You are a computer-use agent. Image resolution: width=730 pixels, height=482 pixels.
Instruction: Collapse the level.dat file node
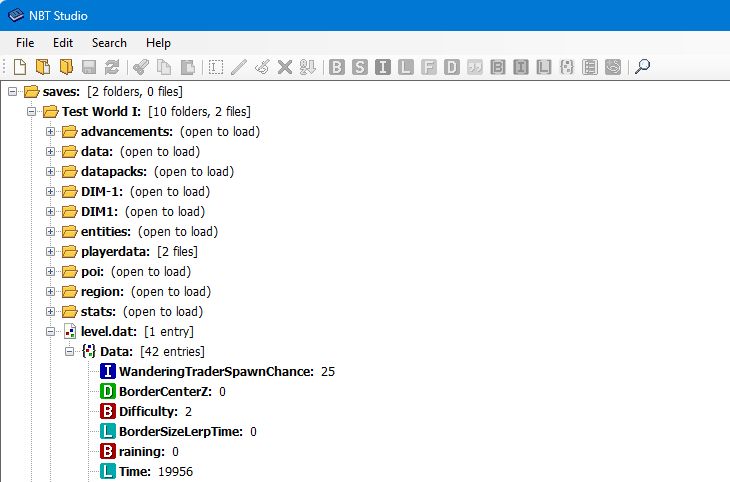tap(51, 332)
